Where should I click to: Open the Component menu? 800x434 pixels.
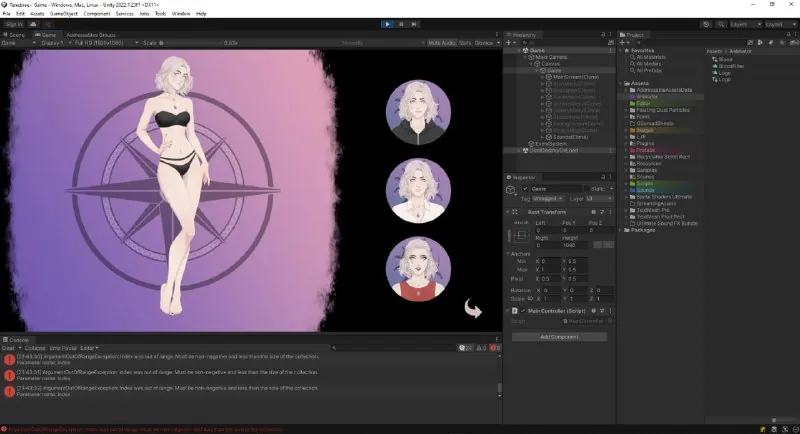[x=96, y=14]
